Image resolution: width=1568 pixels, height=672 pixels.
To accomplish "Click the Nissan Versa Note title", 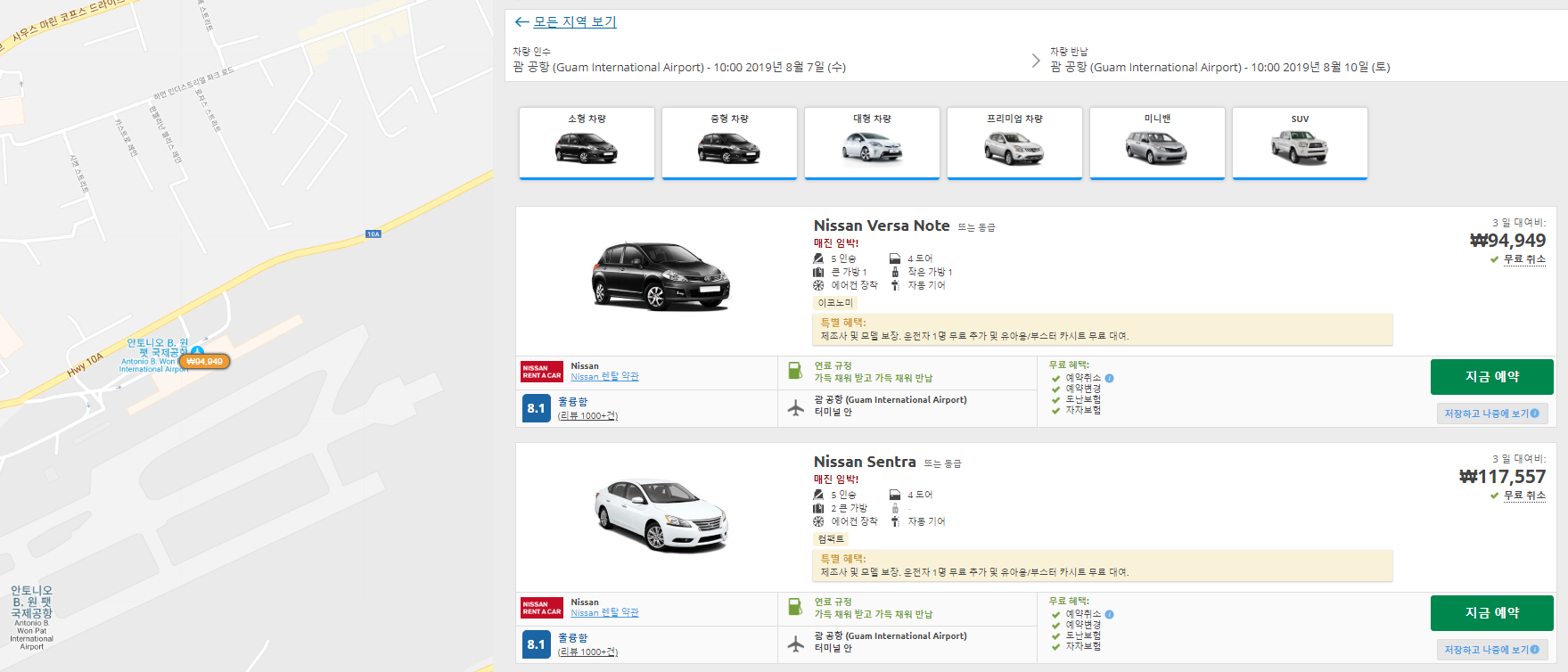I will click(882, 226).
